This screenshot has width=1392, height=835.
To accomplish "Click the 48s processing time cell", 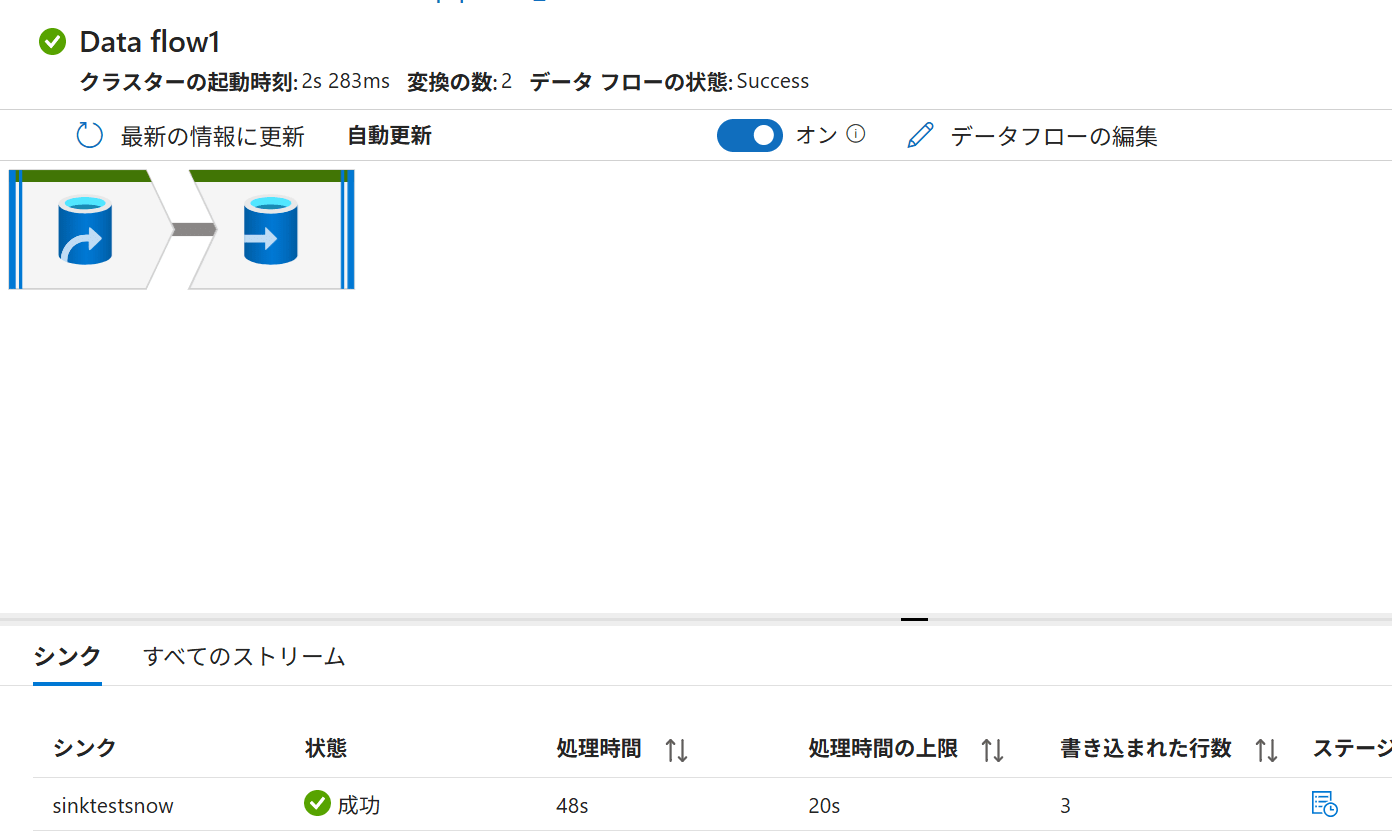I will pos(572,805).
